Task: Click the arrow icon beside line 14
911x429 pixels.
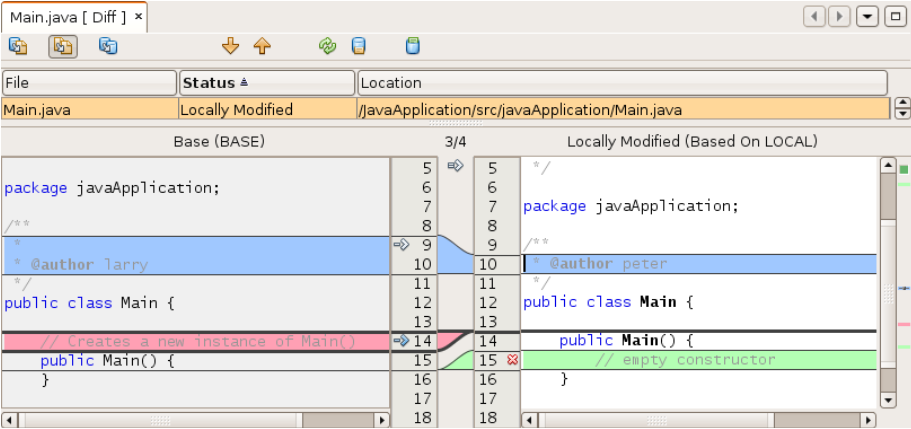Action: click(402, 341)
